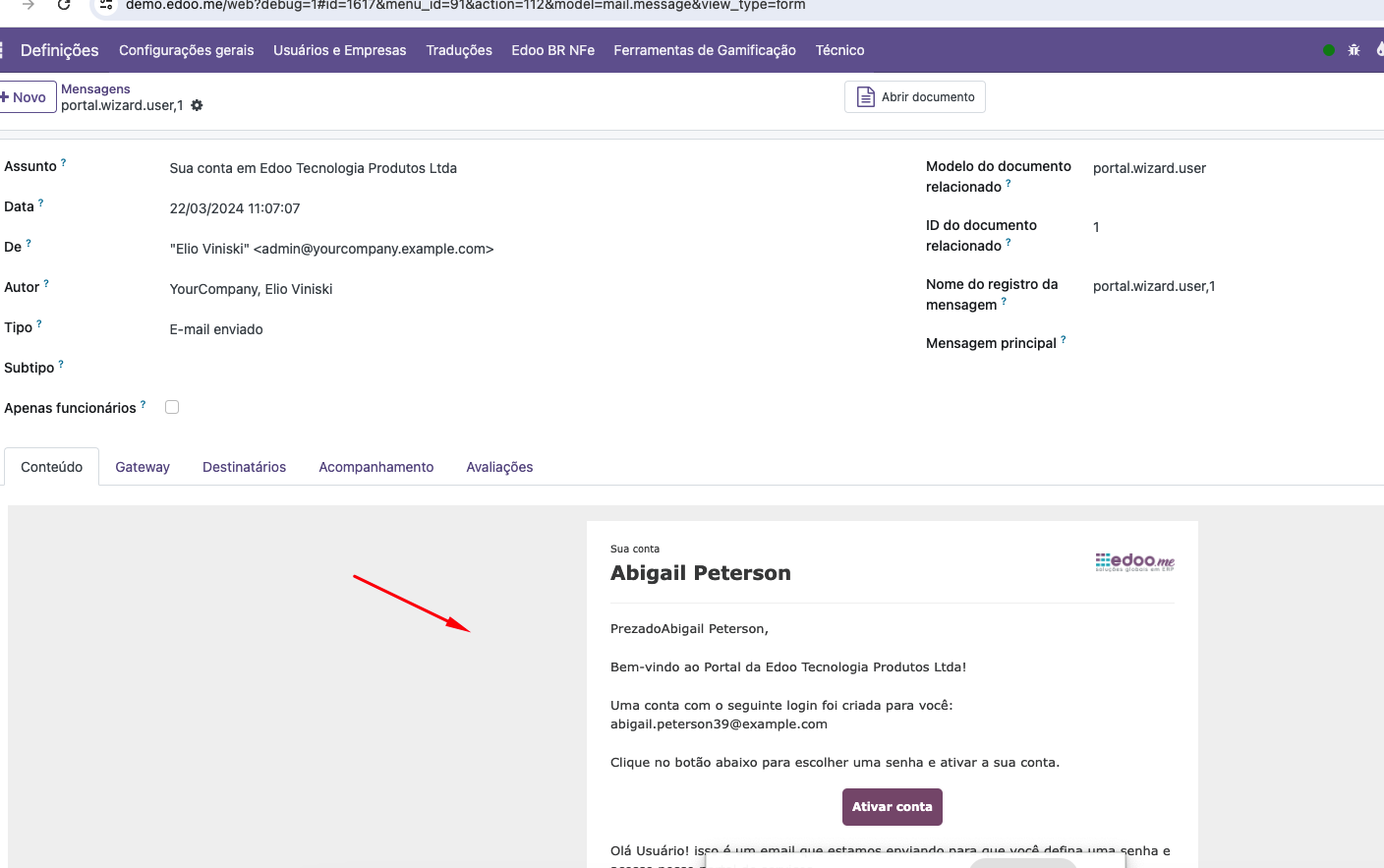Screen dimensions: 1384x868
Task: Click the document icon on Abrir documento
Action: point(866,97)
